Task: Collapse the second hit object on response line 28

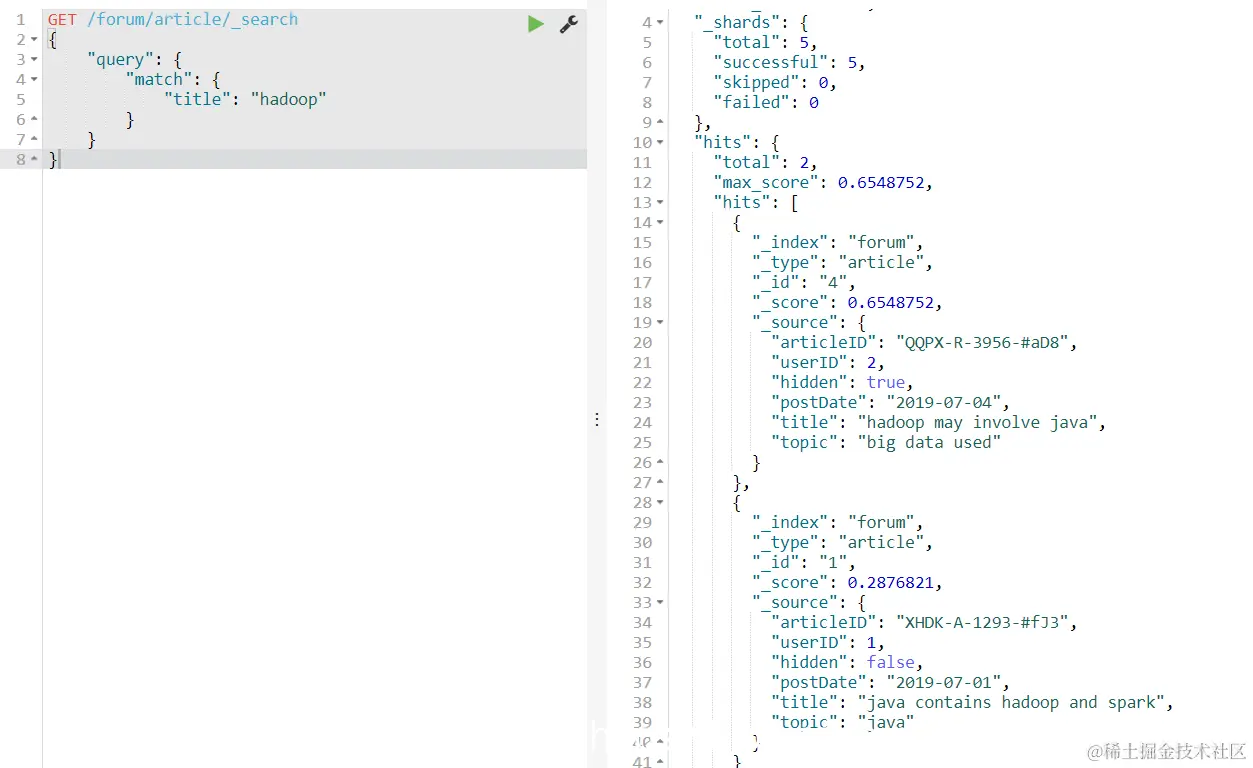Action: pos(660,502)
